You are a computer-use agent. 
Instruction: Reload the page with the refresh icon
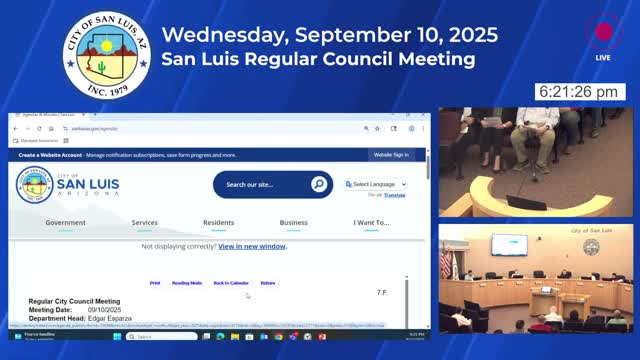tap(39, 129)
